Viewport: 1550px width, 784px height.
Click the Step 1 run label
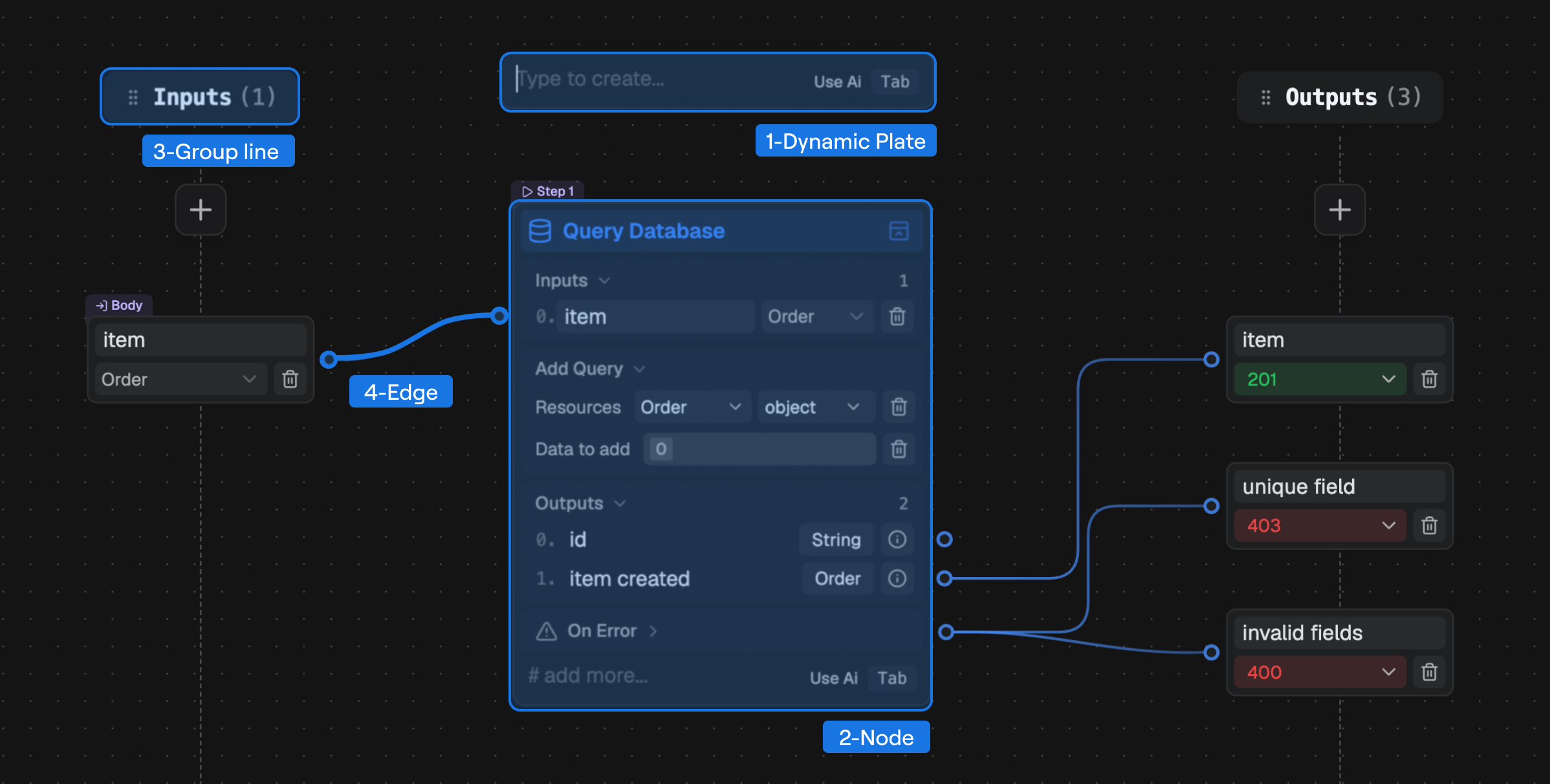tap(549, 191)
